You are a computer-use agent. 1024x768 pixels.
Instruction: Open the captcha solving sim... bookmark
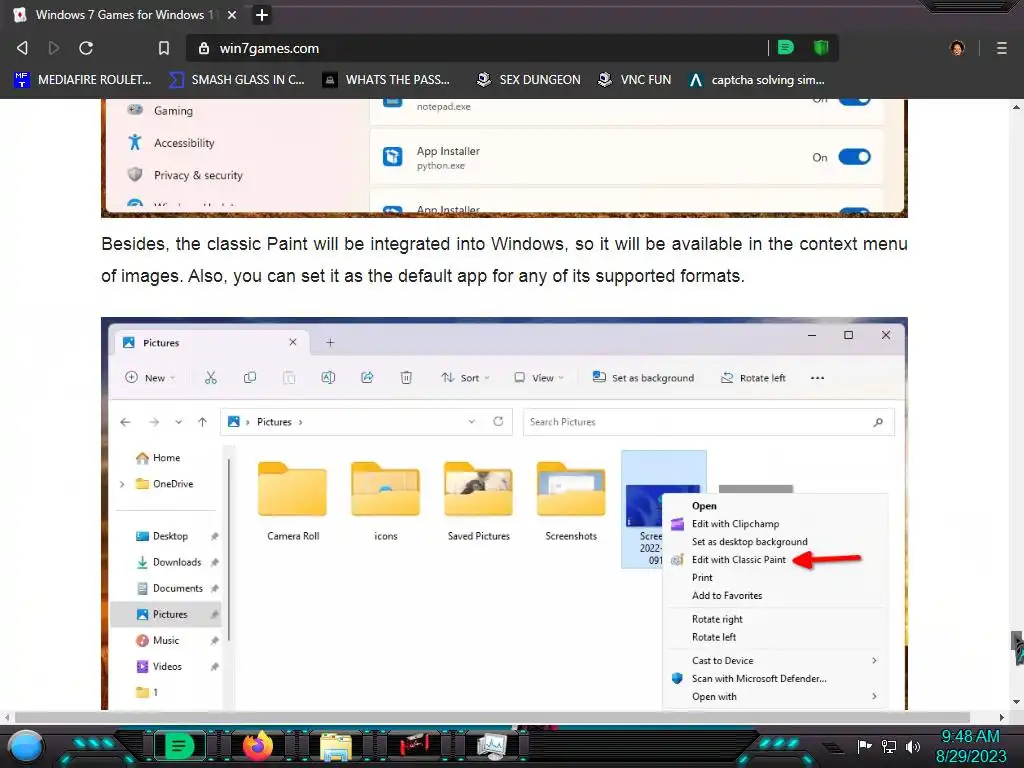(x=756, y=80)
